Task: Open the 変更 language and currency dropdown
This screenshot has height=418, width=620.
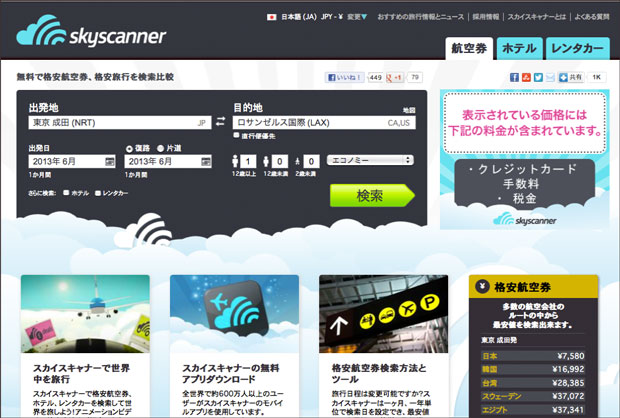Action: pos(357,17)
